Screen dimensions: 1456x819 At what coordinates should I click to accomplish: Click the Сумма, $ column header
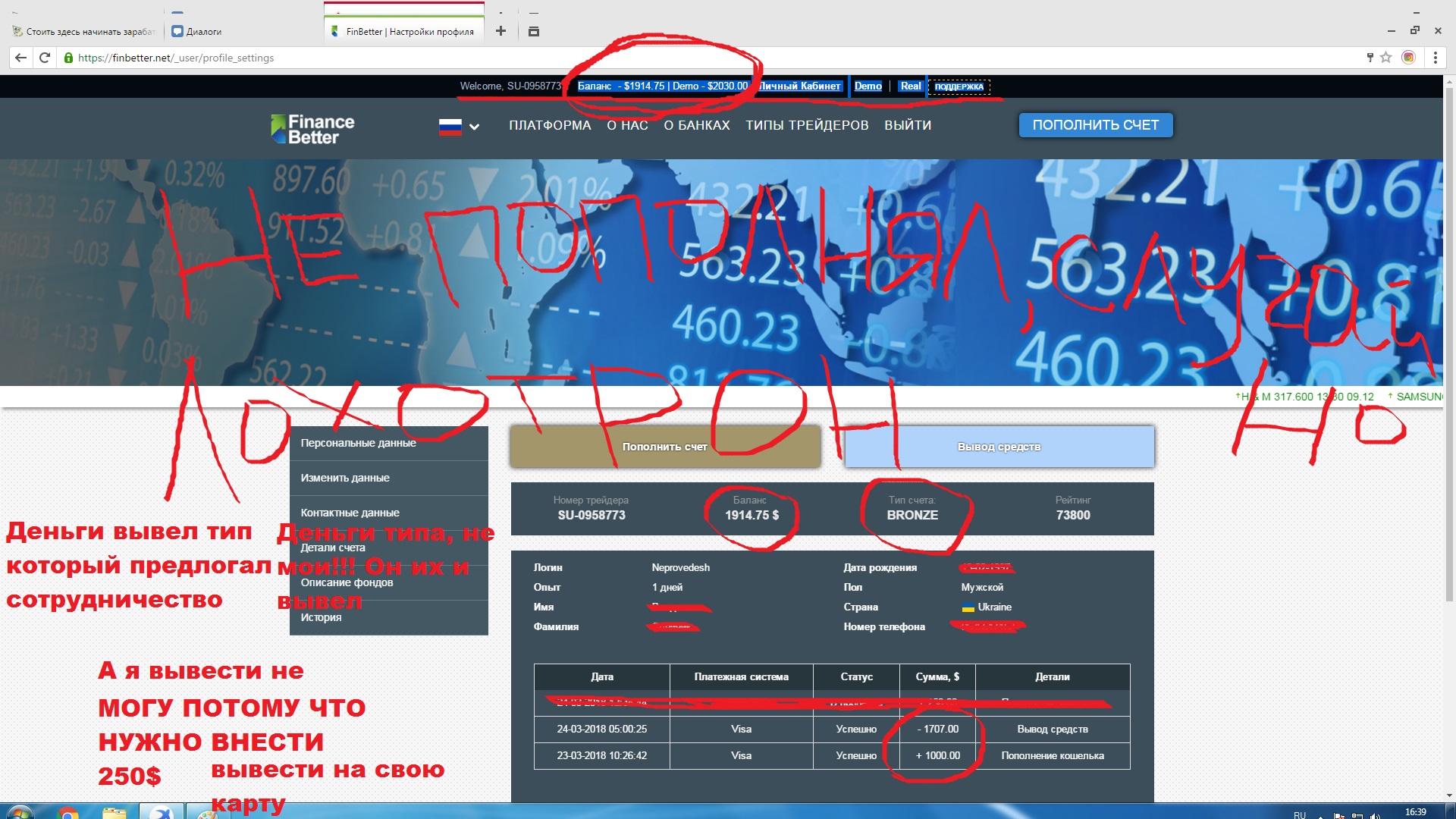pos(937,677)
